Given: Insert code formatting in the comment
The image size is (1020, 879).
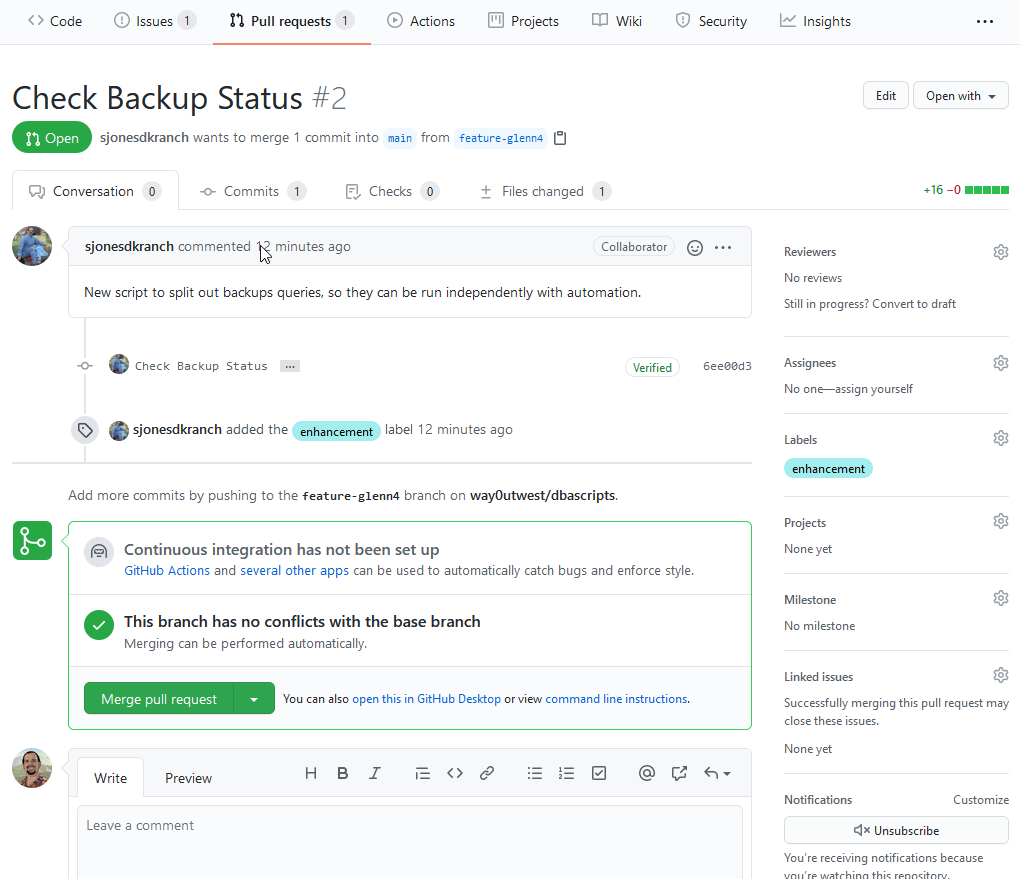Looking at the screenshot, I should (455, 773).
